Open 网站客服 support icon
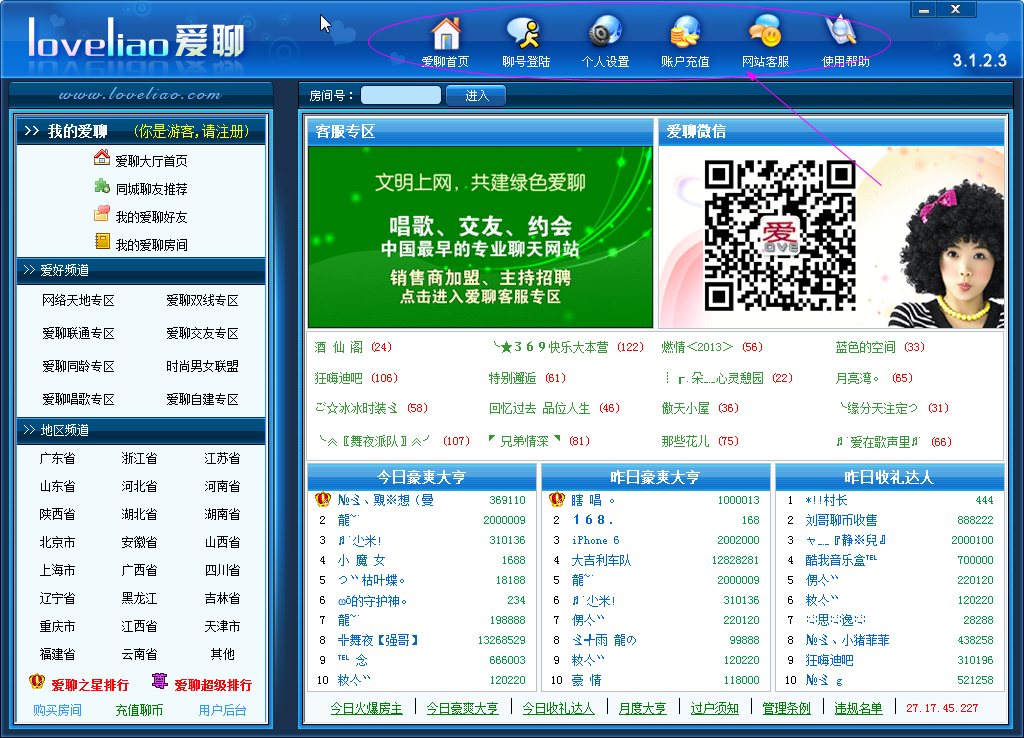The width and height of the screenshot is (1024, 738). click(x=765, y=33)
